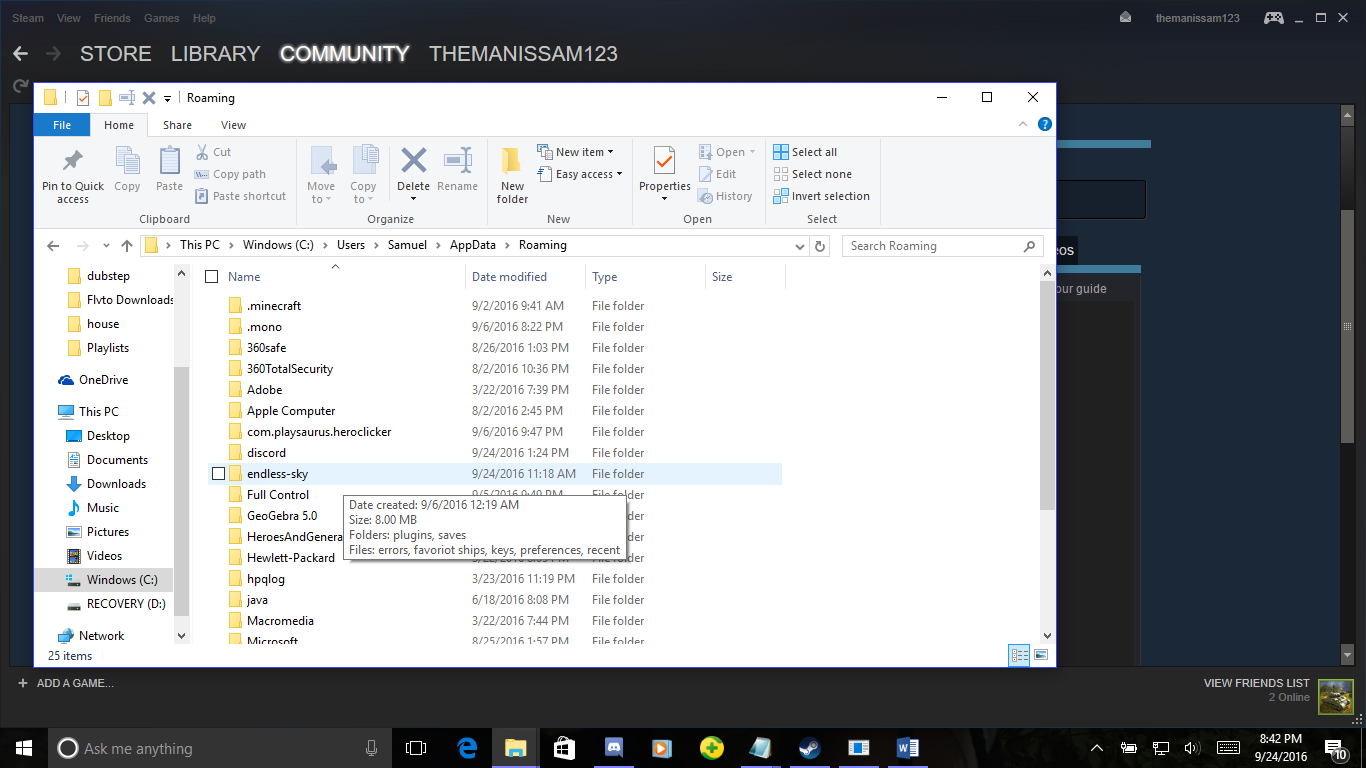Collapse the ribbon with the chevron
The width and height of the screenshot is (1366, 768).
click(1022, 125)
